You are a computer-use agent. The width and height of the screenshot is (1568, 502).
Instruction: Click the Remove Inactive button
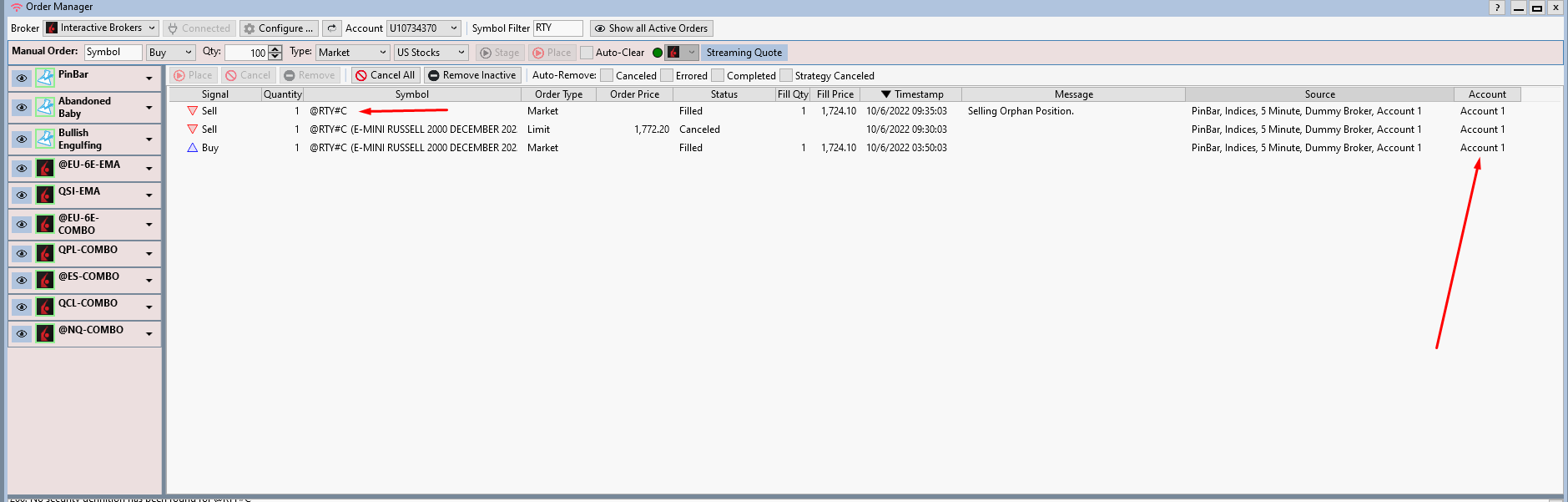pos(472,75)
